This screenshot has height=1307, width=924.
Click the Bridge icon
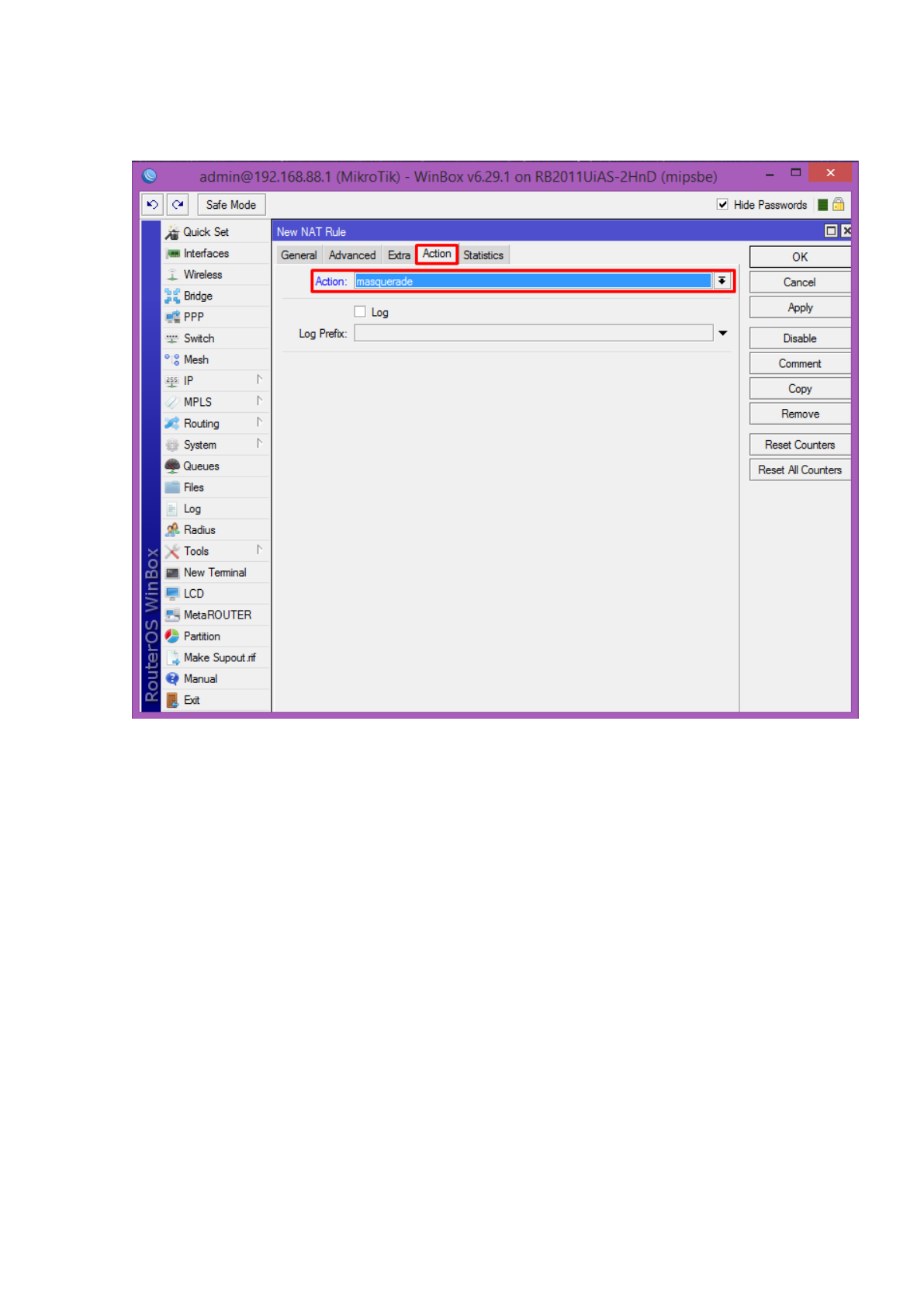[x=172, y=296]
